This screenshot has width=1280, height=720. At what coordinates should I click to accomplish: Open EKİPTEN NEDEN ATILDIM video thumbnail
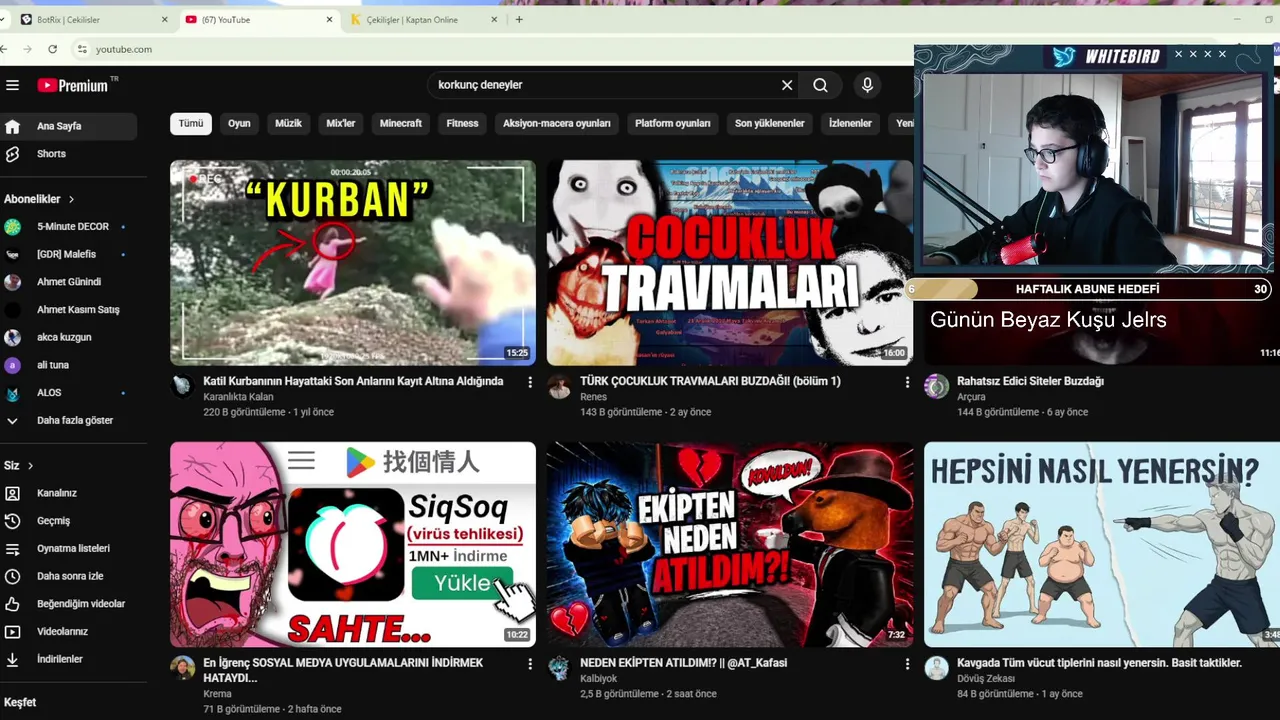tap(730, 545)
